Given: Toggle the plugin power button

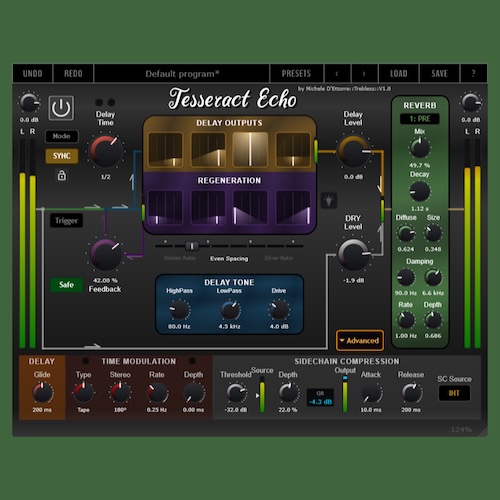Looking at the screenshot, I should coord(61,108).
